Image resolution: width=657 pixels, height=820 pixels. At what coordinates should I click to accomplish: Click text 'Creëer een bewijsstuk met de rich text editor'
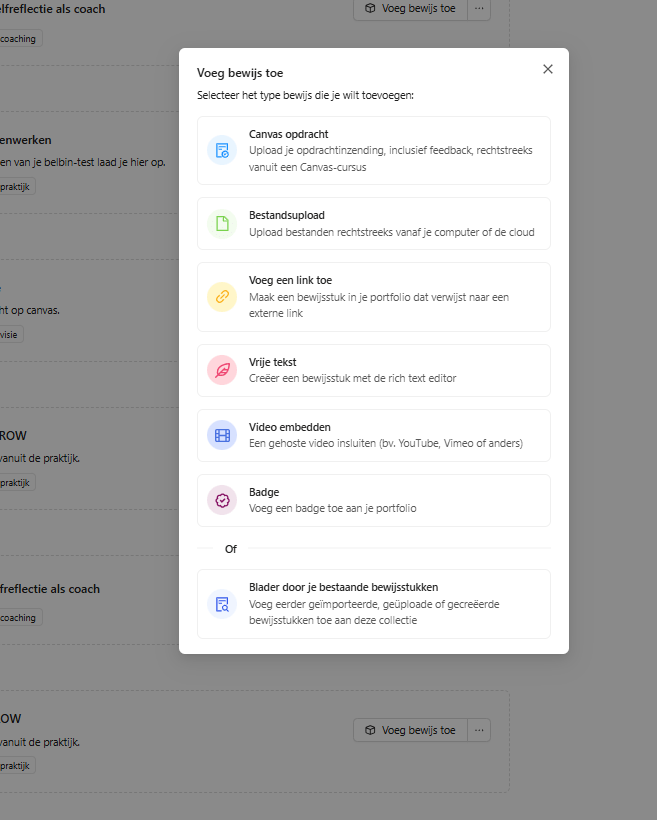353,378
